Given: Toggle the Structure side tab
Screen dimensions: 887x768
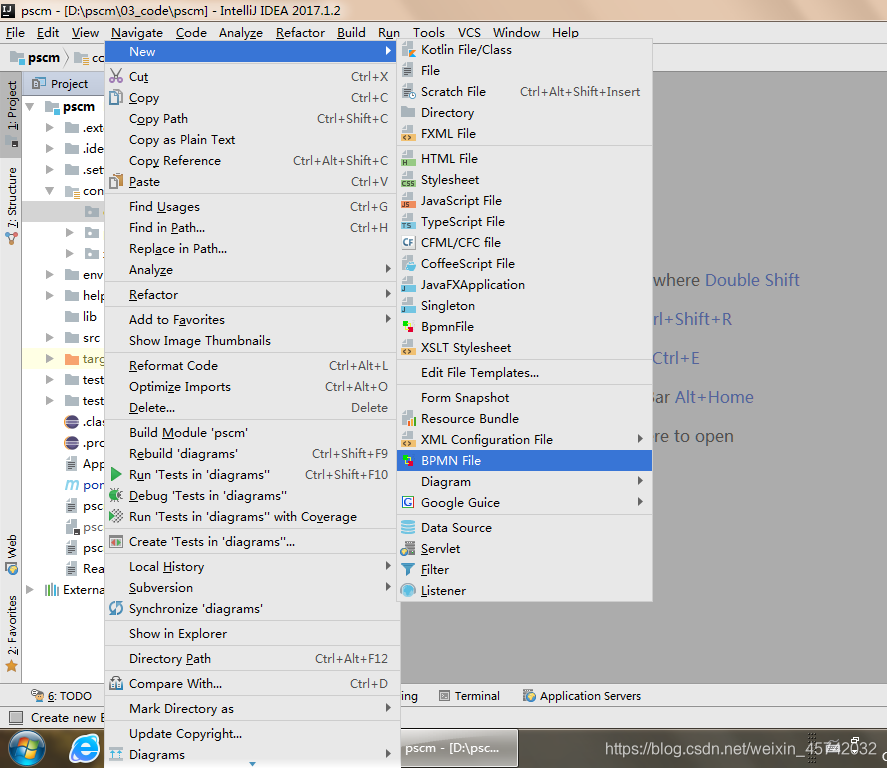Looking at the screenshot, I should pyautogui.click(x=12, y=205).
